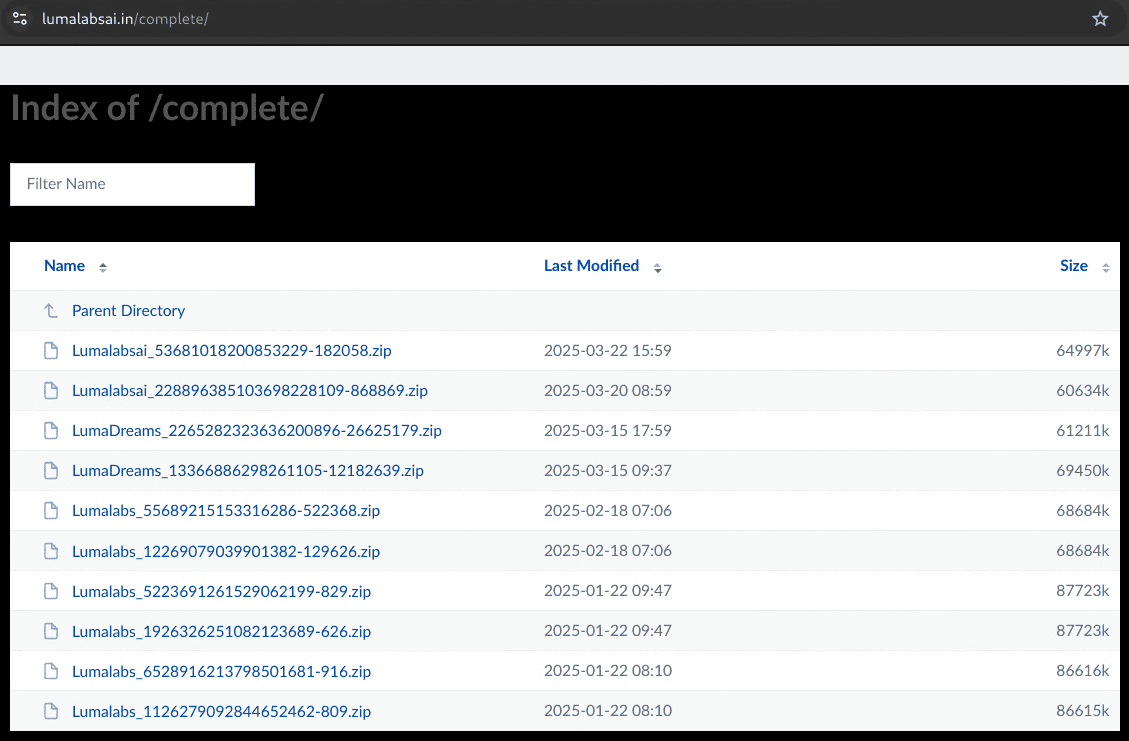Sort by the Size column header

(1074, 266)
